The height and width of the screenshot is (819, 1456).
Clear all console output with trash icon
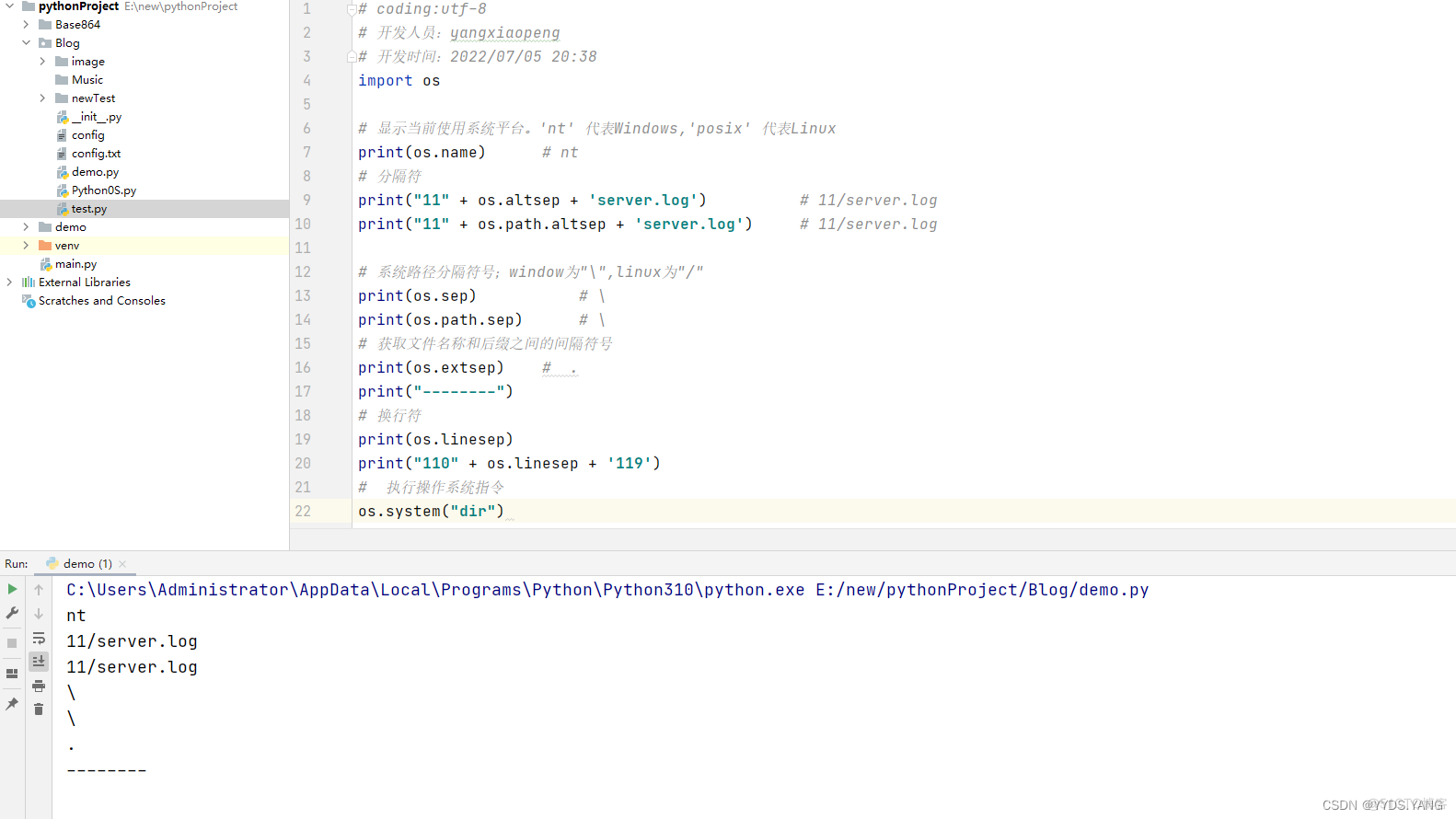(39, 709)
